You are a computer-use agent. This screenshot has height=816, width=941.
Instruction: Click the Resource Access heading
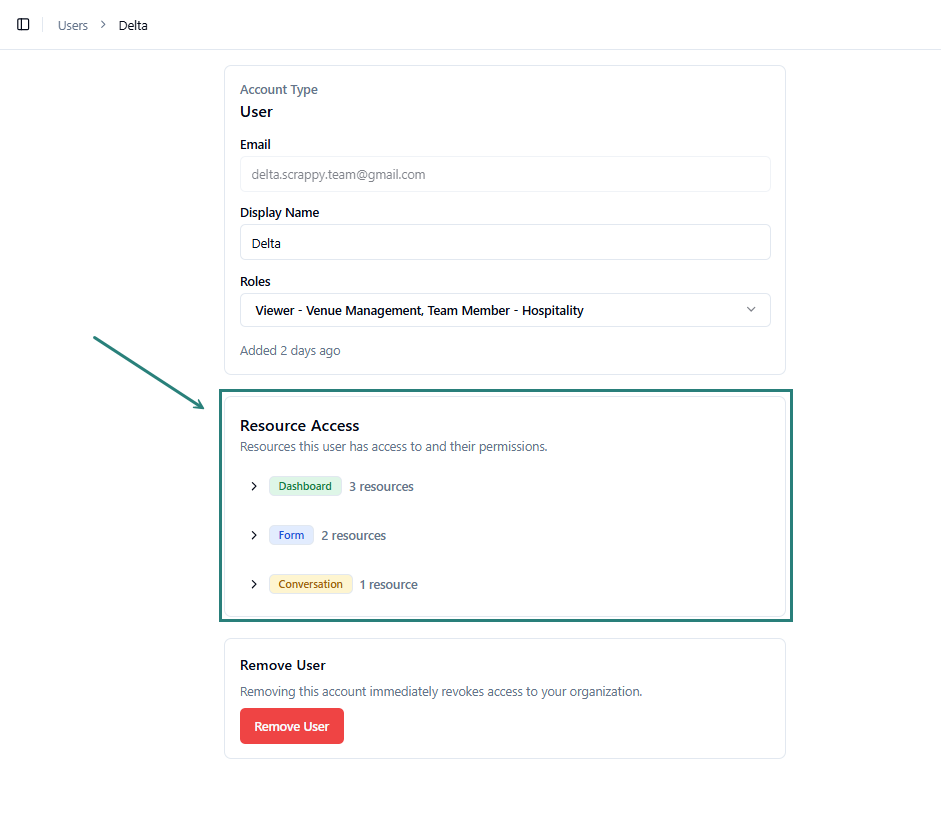click(x=299, y=426)
